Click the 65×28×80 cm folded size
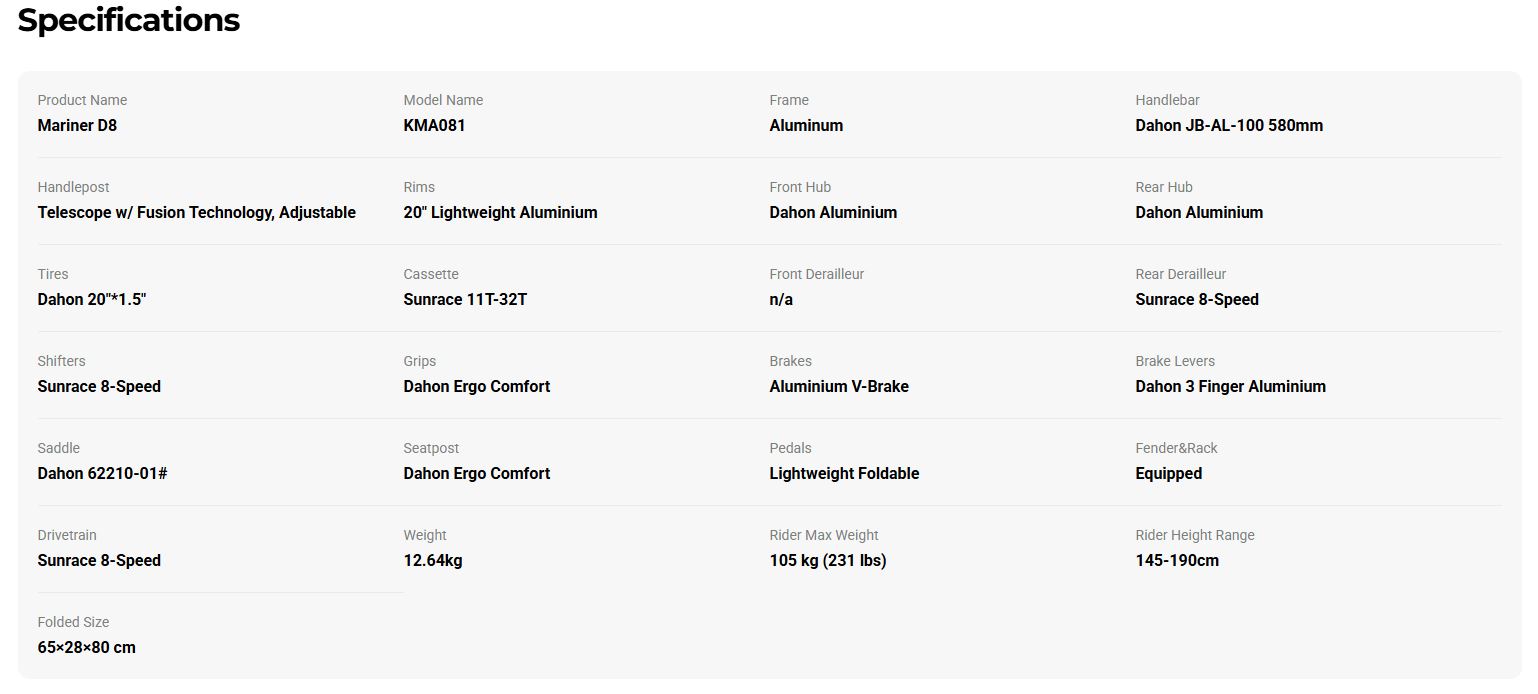 click(87, 648)
